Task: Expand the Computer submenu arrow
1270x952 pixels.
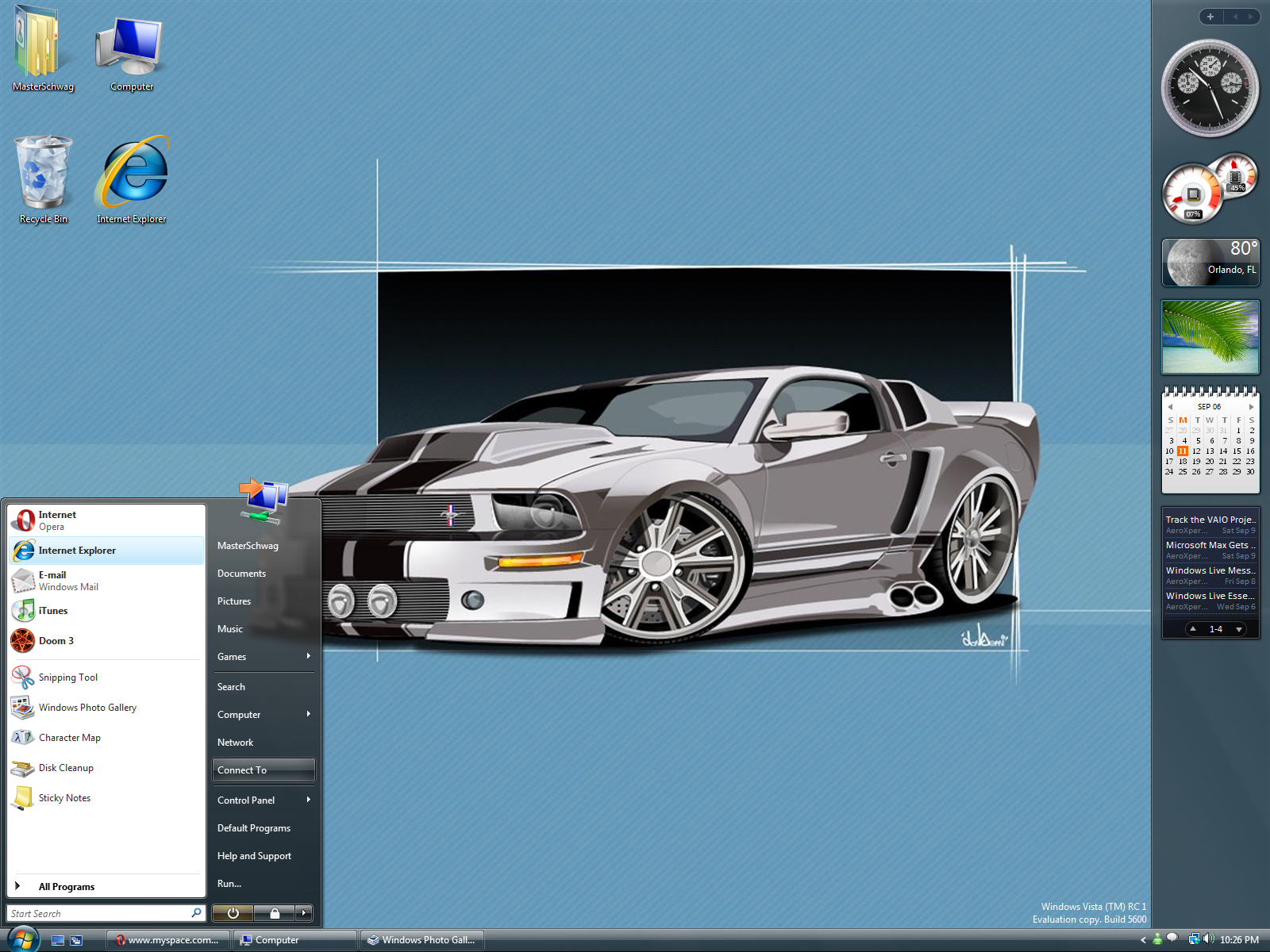Action: coord(308,714)
